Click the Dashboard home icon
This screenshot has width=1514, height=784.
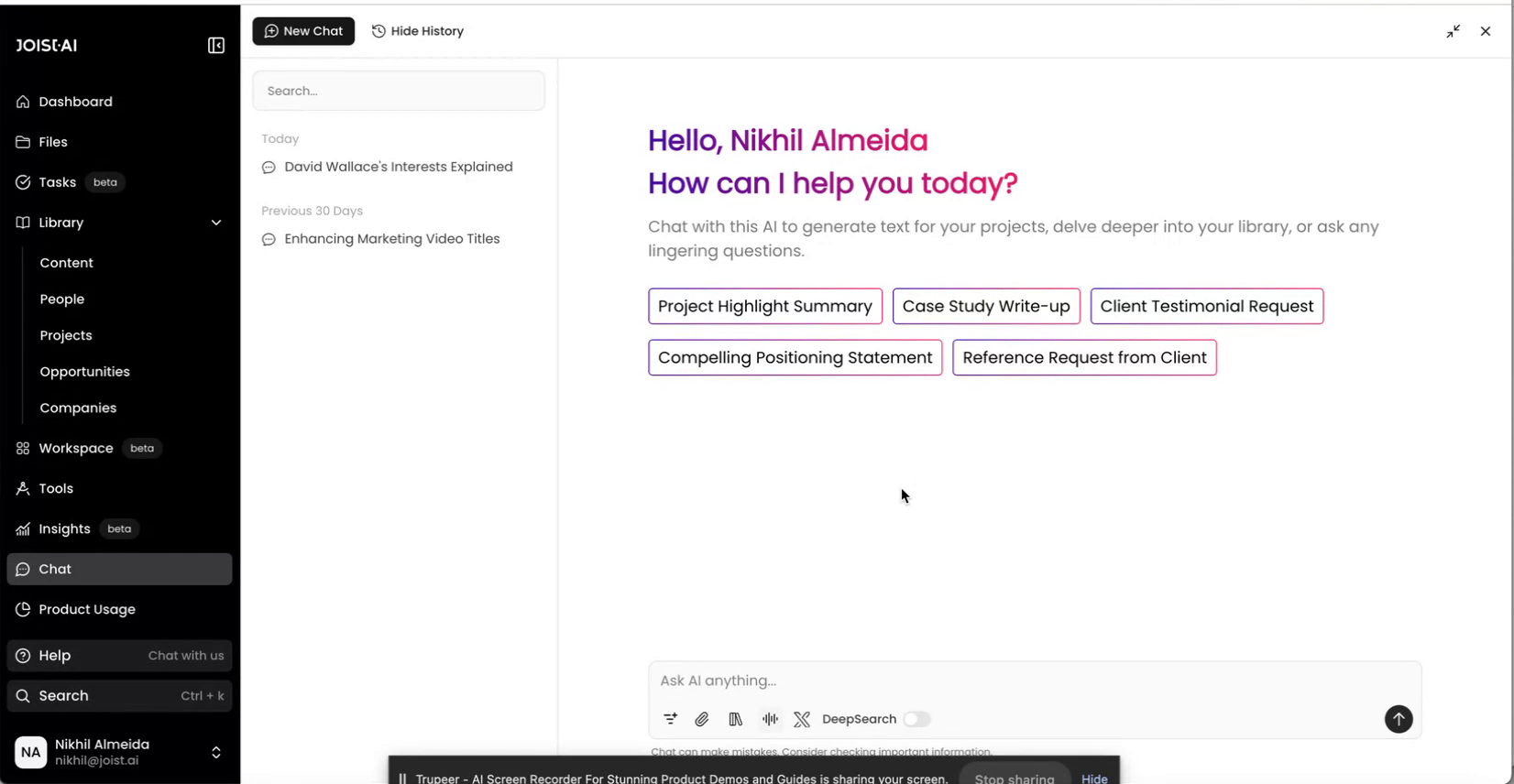23,102
